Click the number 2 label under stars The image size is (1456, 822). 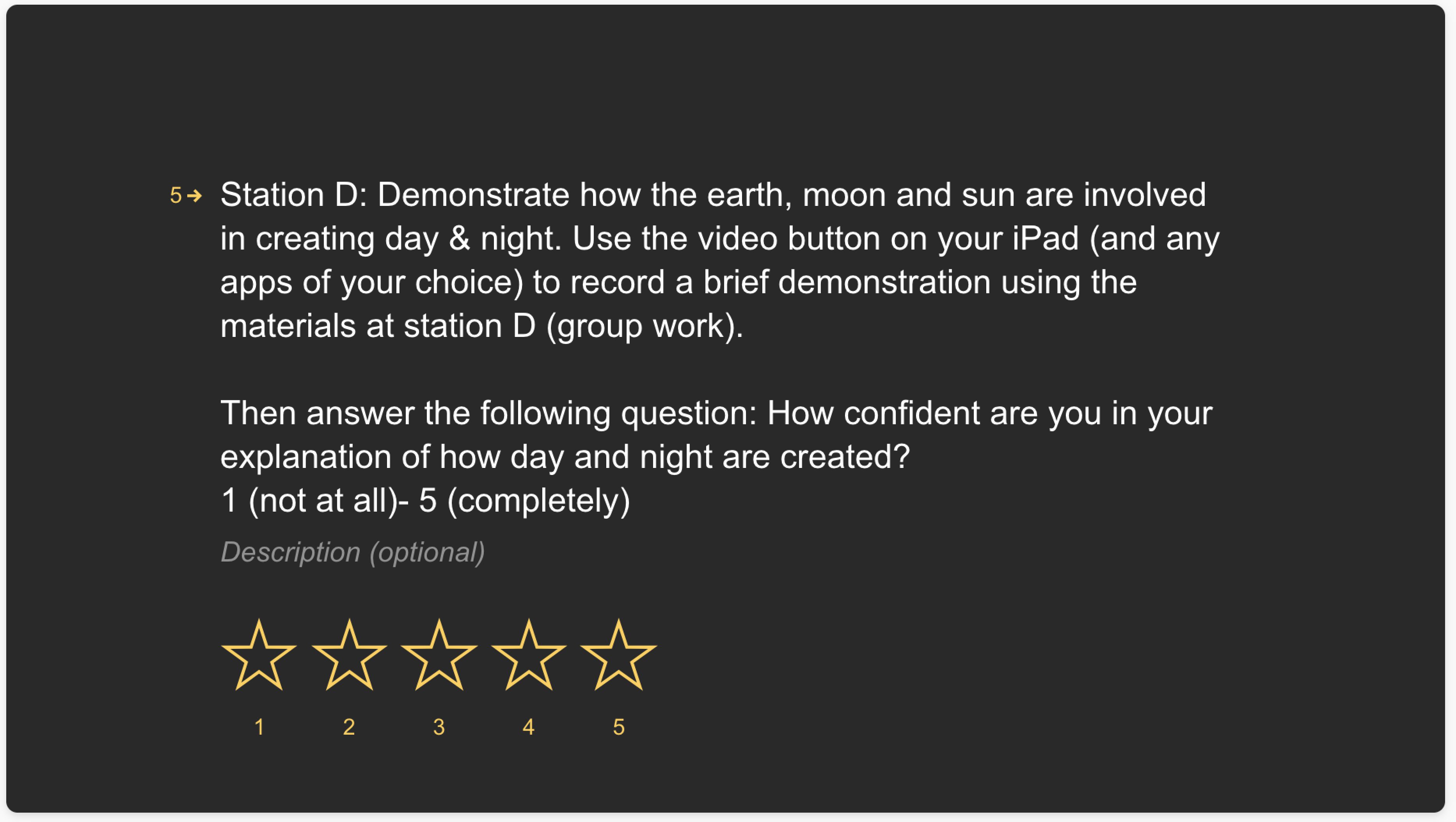click(x=349, y=726)
